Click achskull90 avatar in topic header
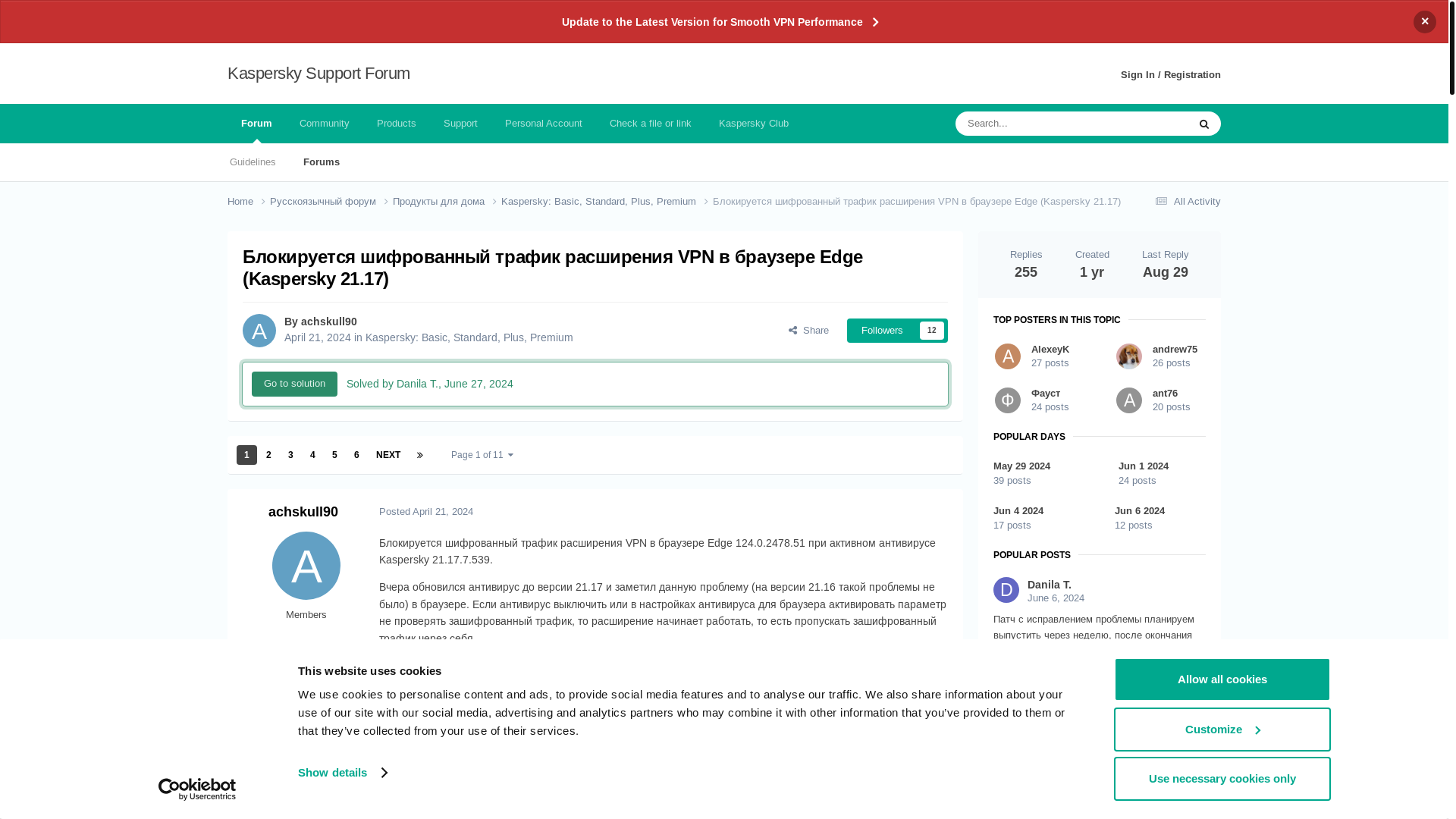The image size is (1456, 819). (259, 331)
